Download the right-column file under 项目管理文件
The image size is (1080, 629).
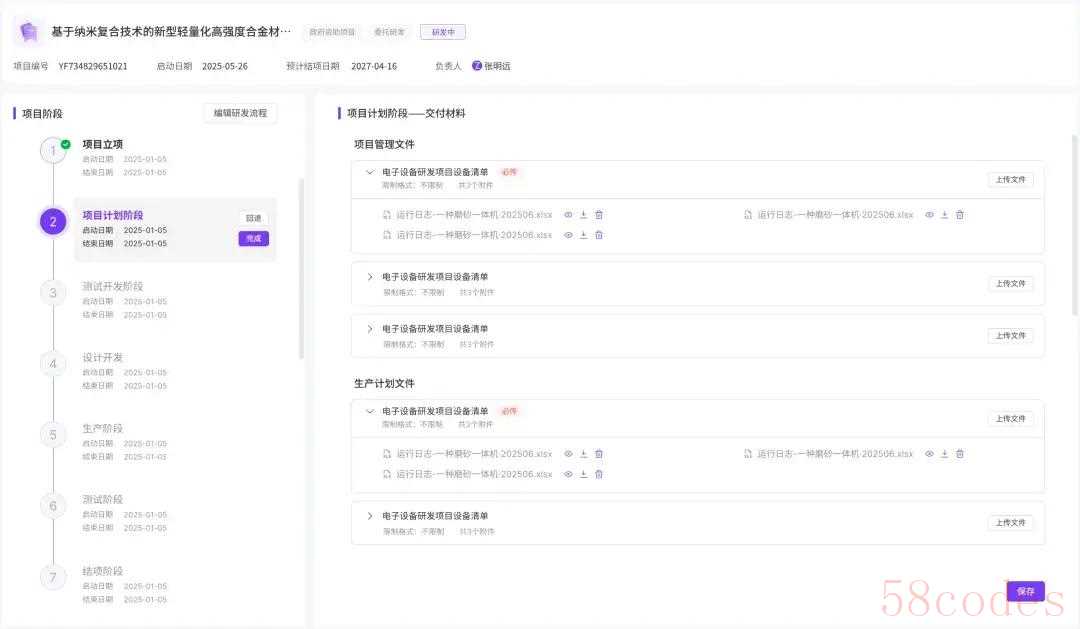pos(944,215)
